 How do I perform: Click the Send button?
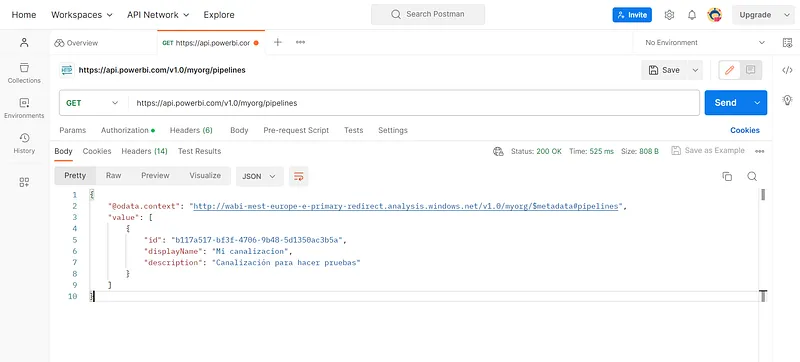[726, 103]
